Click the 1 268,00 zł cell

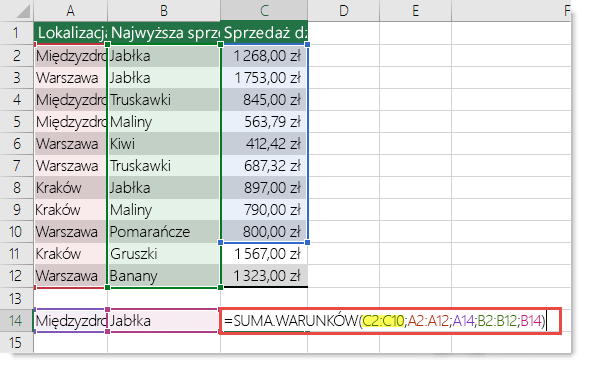click(264, 56)
